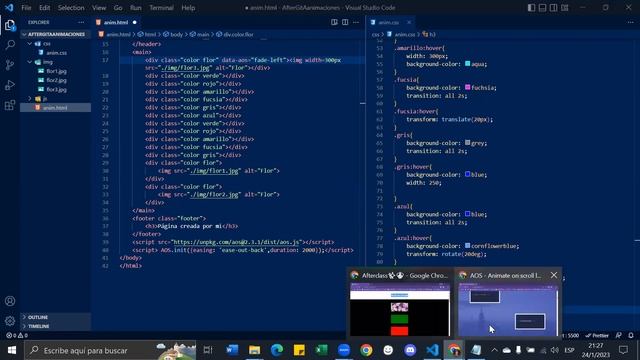Open the Accounts menu icon

coord(10,301)
